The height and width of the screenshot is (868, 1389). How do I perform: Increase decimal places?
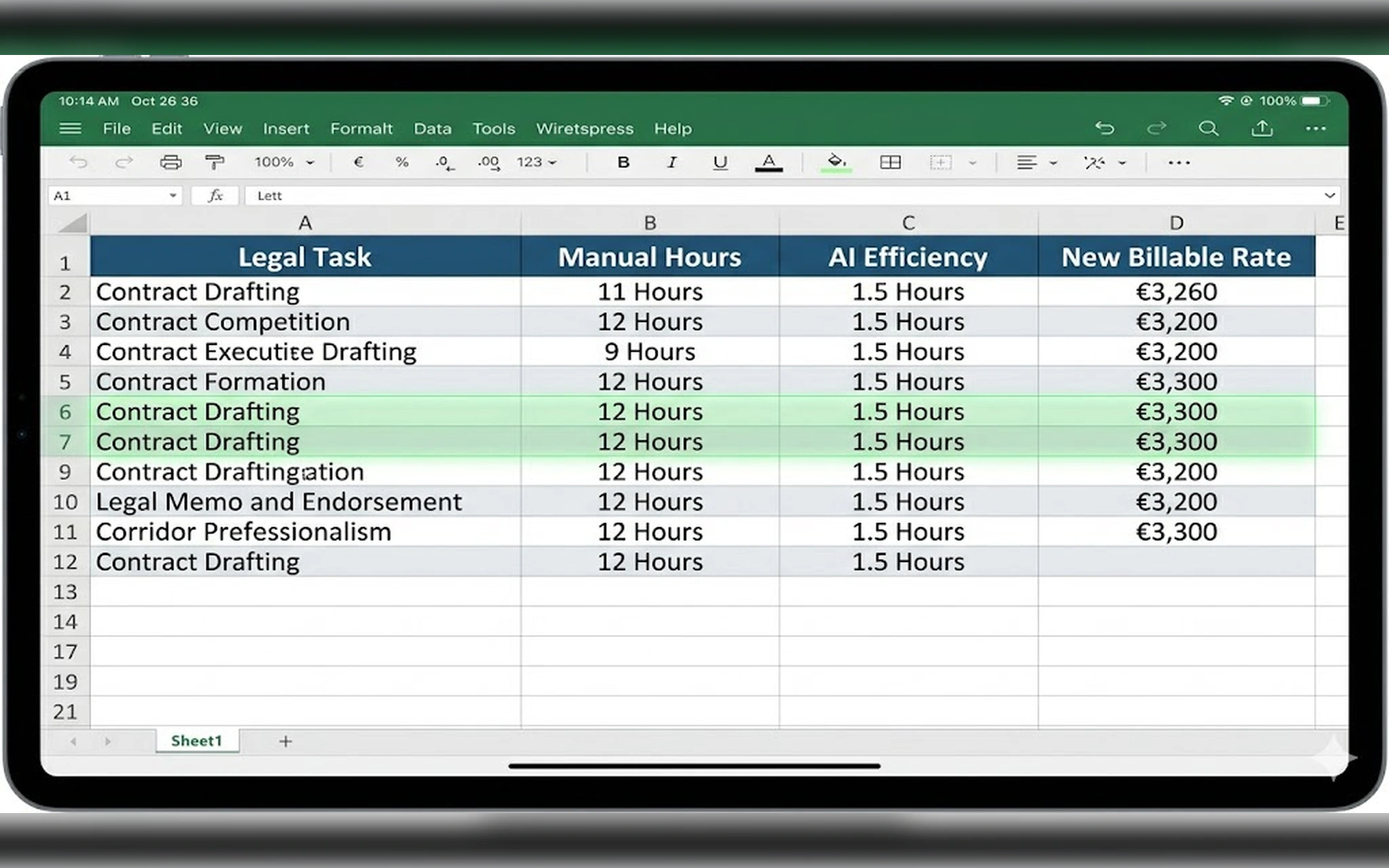[x=488, y=162]
